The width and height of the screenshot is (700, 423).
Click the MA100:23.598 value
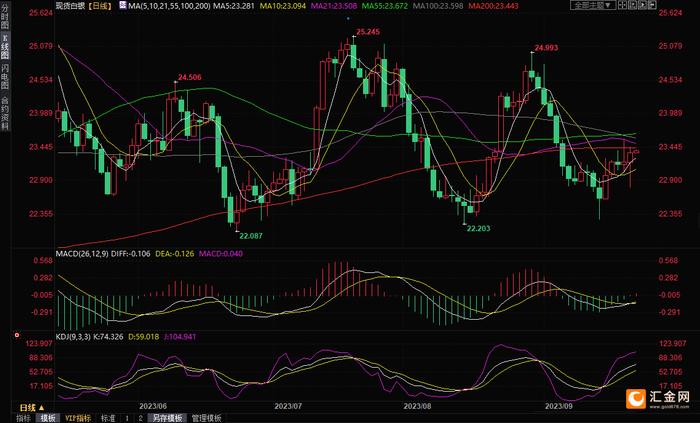(438, 6)
